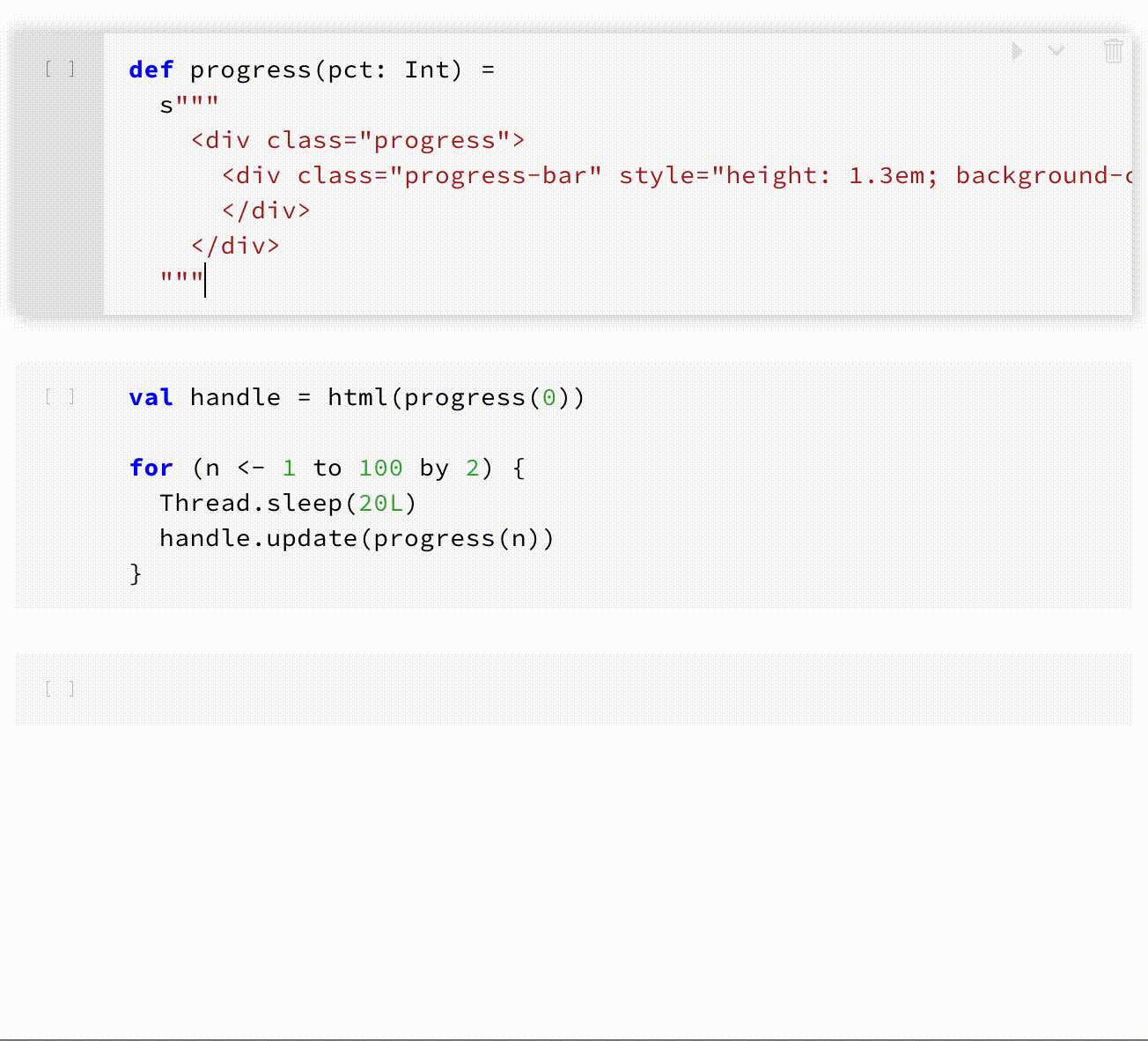The height and width of the screenshot is (1041, 1148).
Task: Expand the run options chevron
Action: [1056, 52]
